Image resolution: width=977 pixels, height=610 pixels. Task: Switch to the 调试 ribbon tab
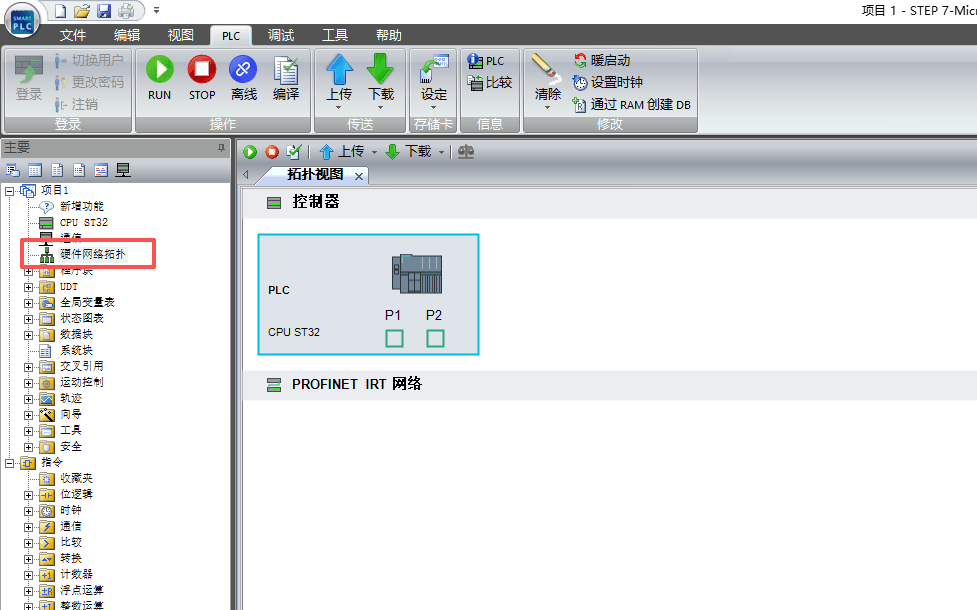coord(281,36)
